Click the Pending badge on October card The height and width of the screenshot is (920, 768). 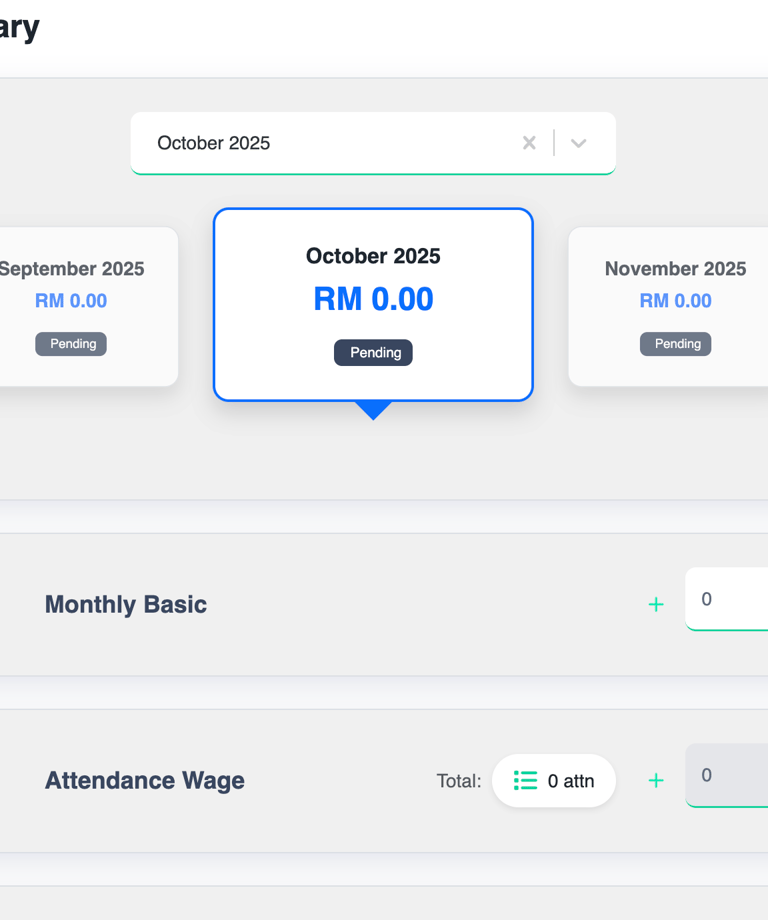373,353
